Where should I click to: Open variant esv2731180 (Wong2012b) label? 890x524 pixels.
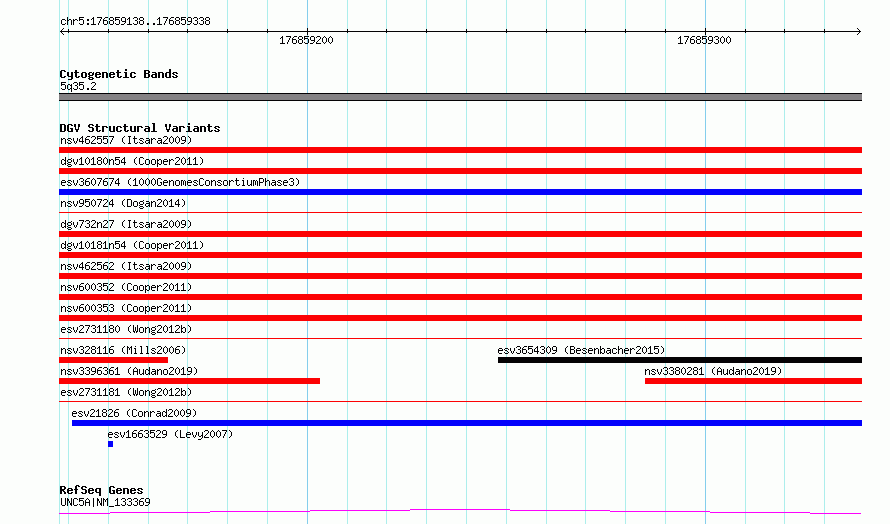tap(126, 329)
